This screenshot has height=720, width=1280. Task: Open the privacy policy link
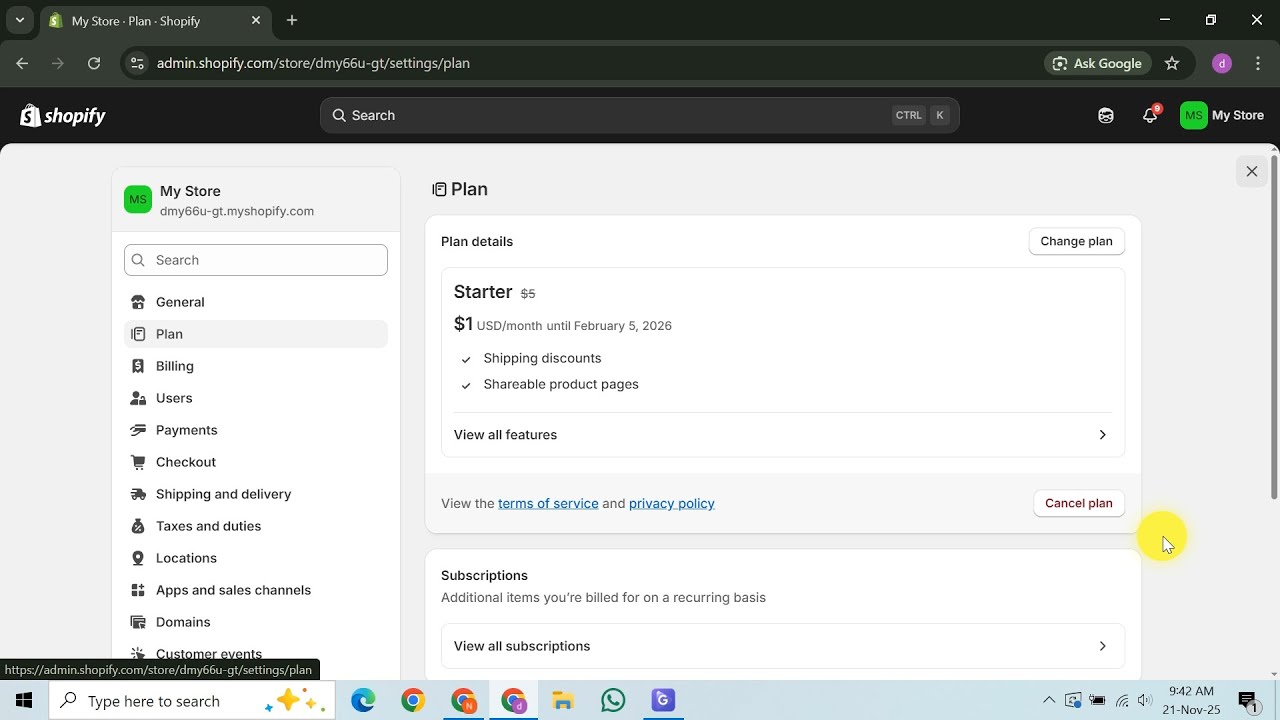[x=672, y=503]
